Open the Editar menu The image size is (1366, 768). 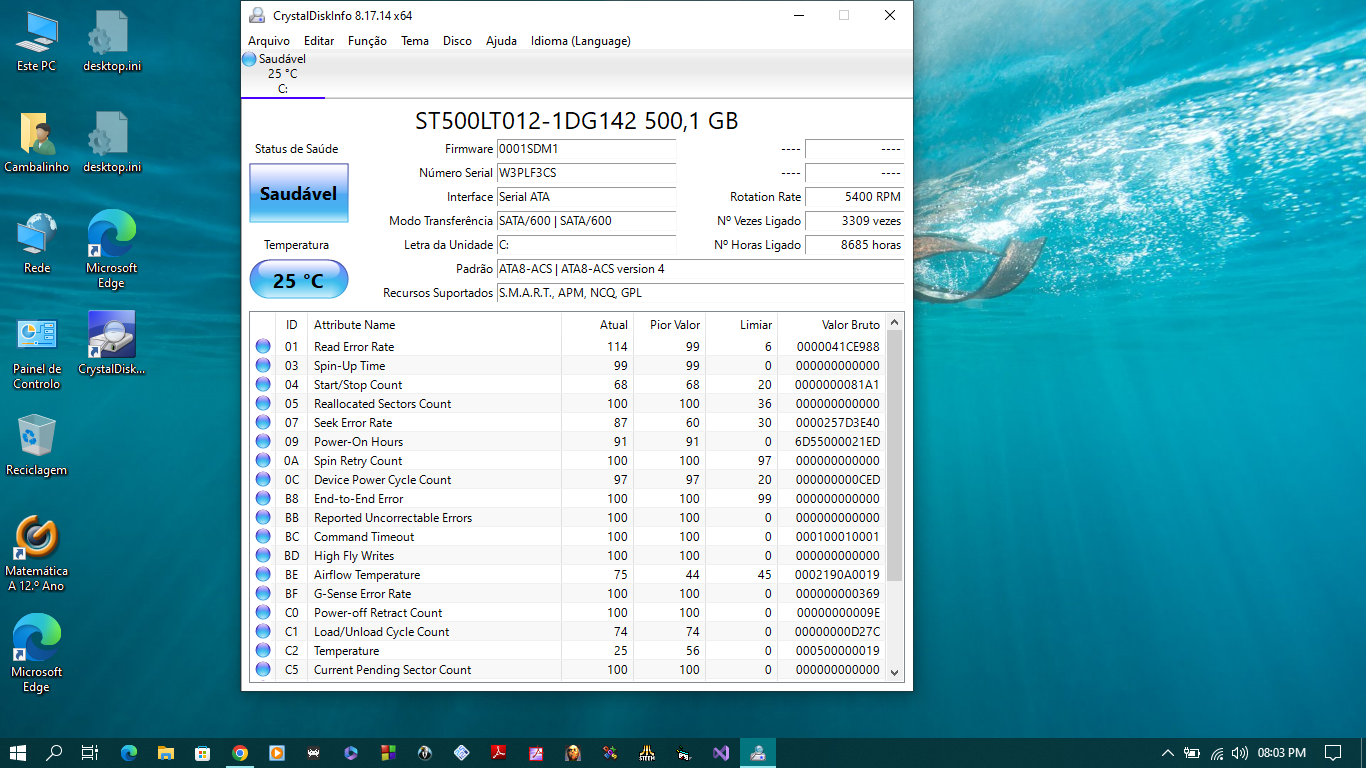tap(319, 41)
